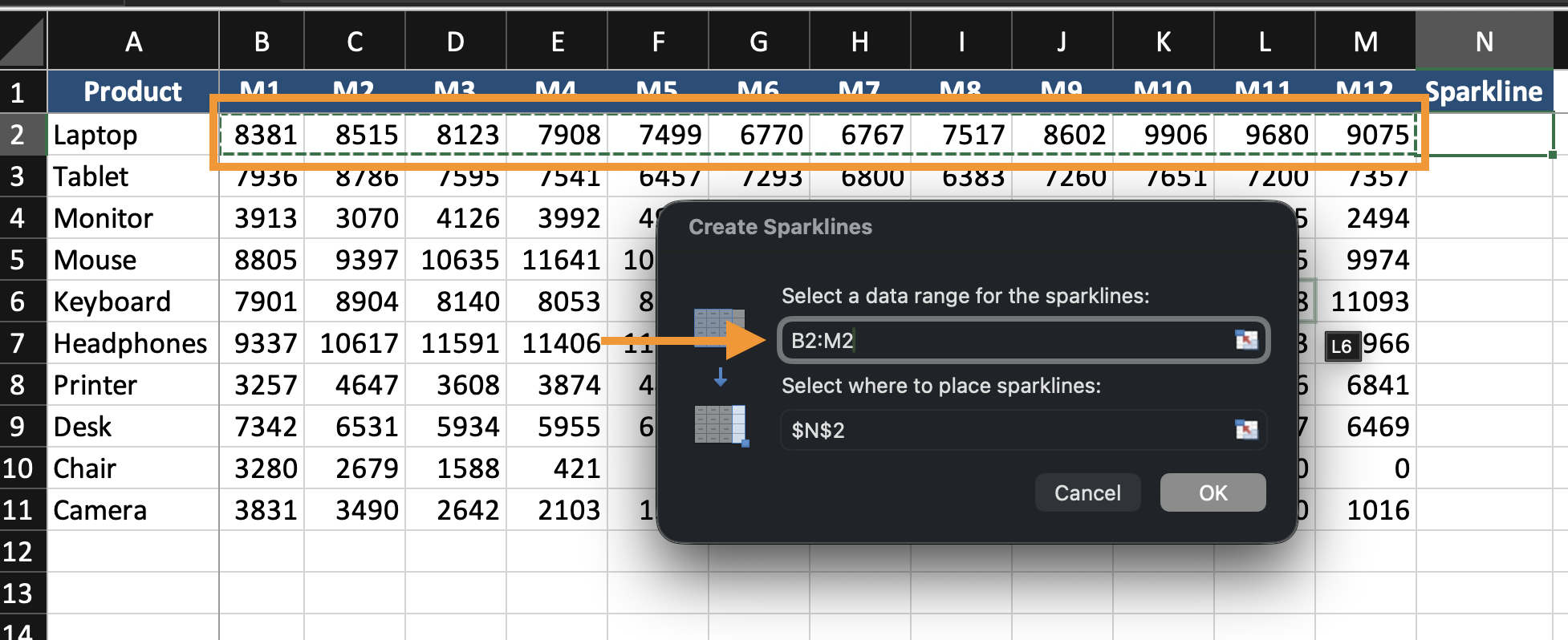Click range selector icon in data range field

coord(1245,341)
